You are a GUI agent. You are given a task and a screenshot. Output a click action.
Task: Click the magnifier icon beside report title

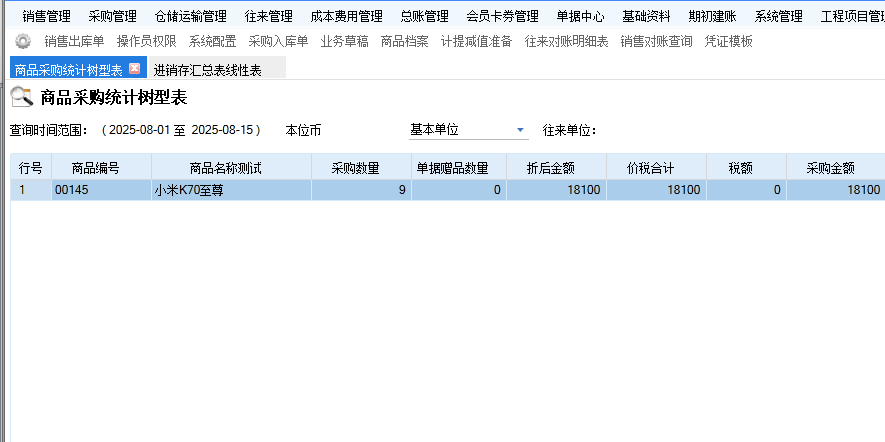(21, 98)
